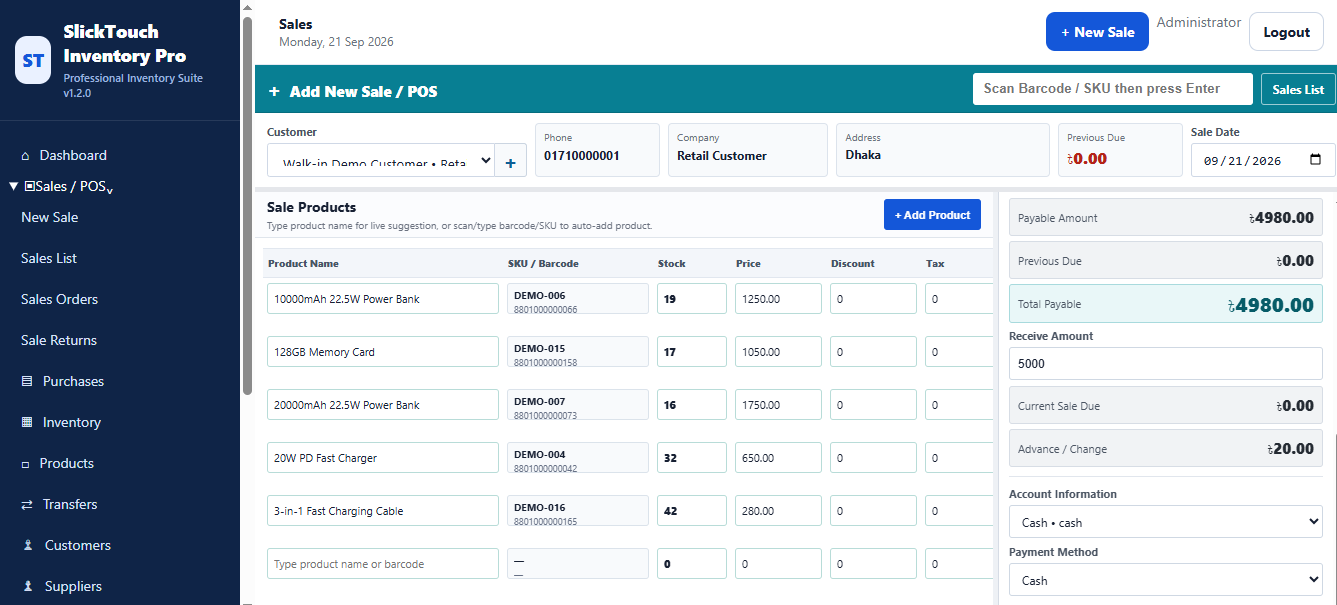The image size is (1337, 605).
Task: Click the Advance / Change ৳20.00 value
Action: tap(1290, 449)
